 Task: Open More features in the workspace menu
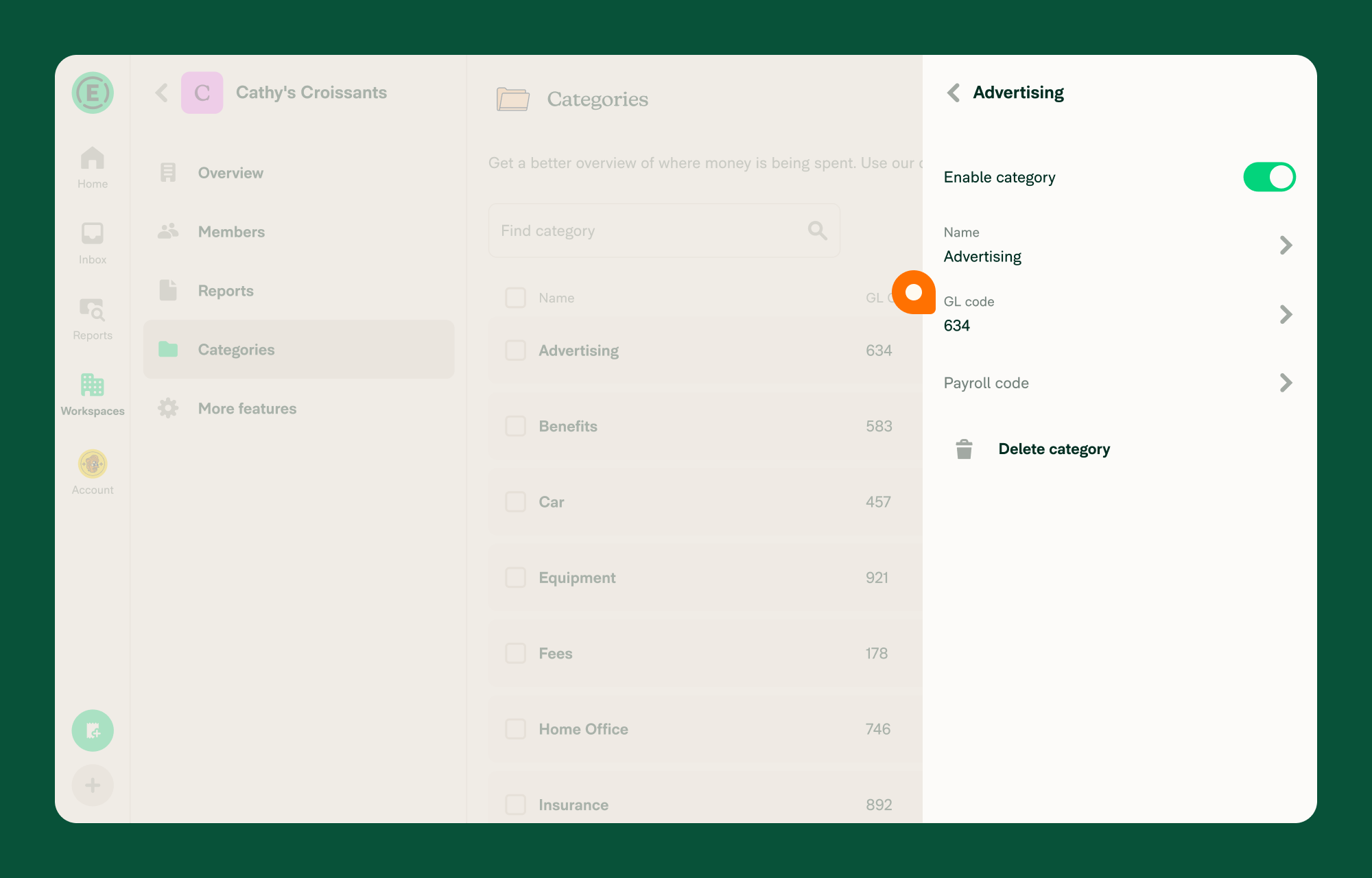click(x=247, y=408)
